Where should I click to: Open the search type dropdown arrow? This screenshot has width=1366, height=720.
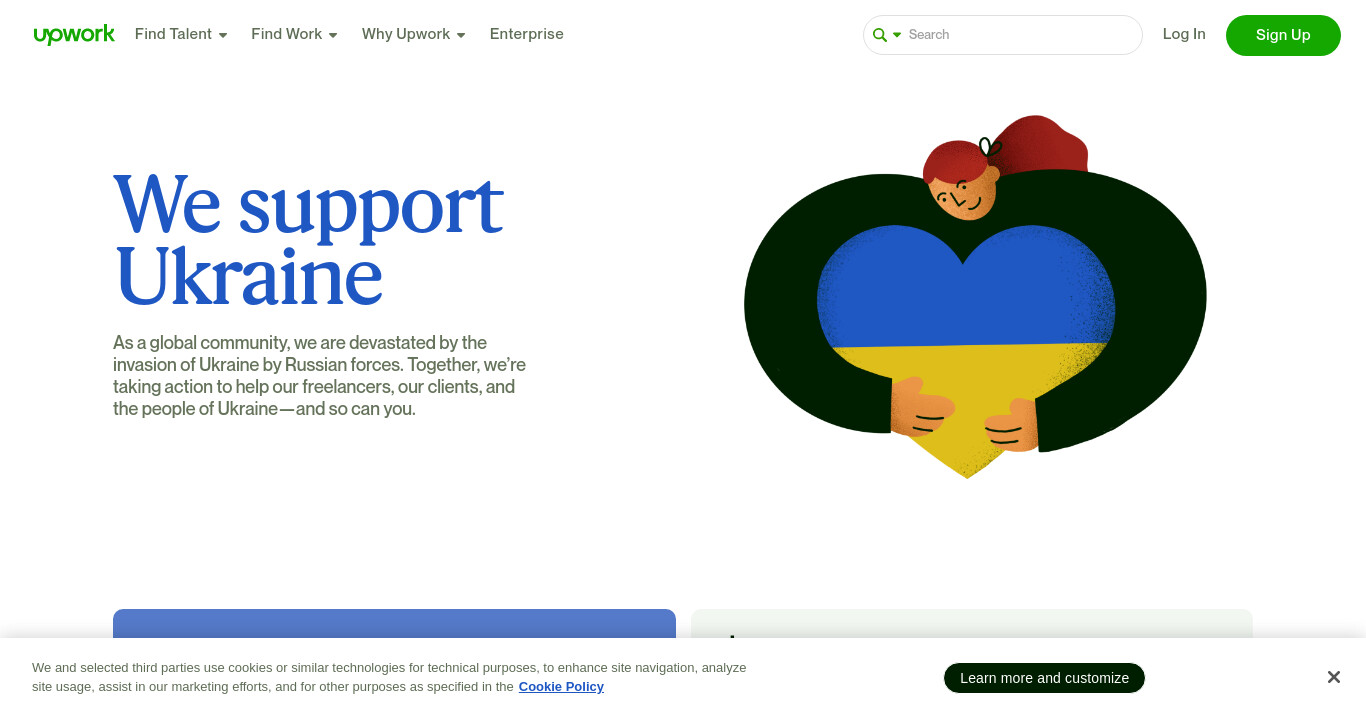click(897, 35)
